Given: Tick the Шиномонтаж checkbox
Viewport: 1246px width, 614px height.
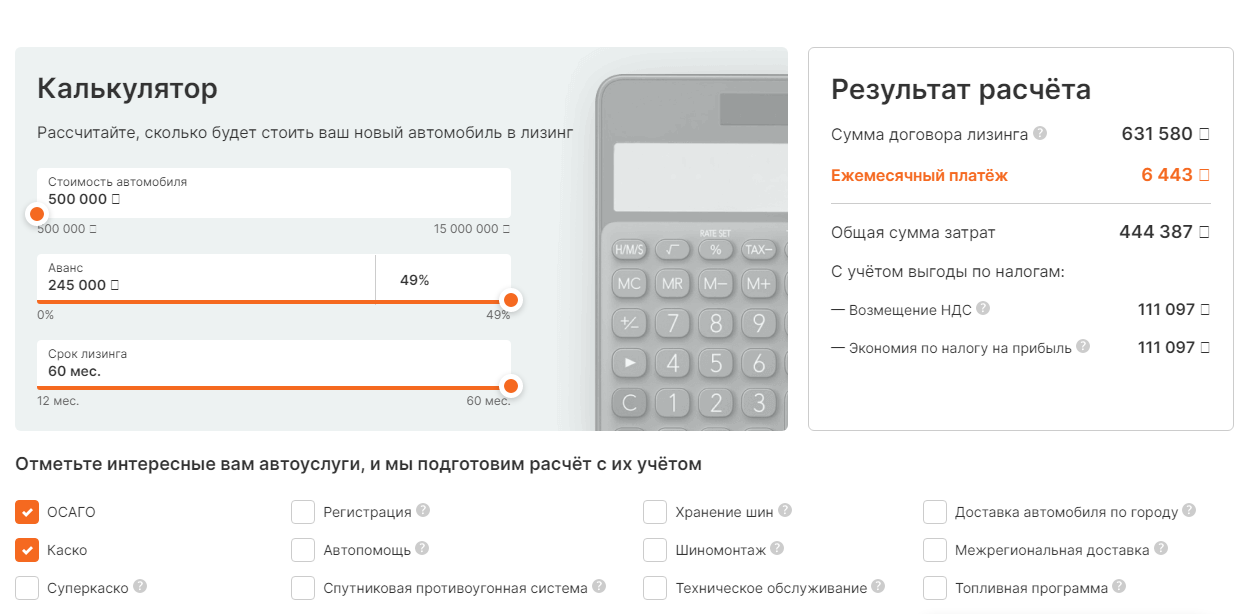Looking at the screenshot, I should coord(655,550).
